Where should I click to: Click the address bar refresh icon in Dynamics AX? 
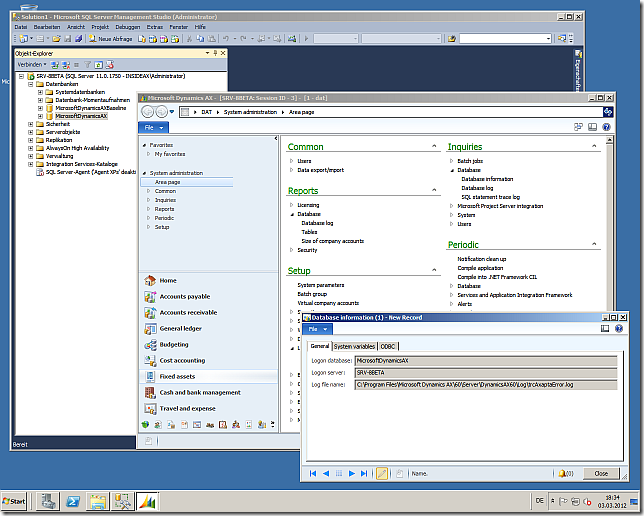(608, 112)
